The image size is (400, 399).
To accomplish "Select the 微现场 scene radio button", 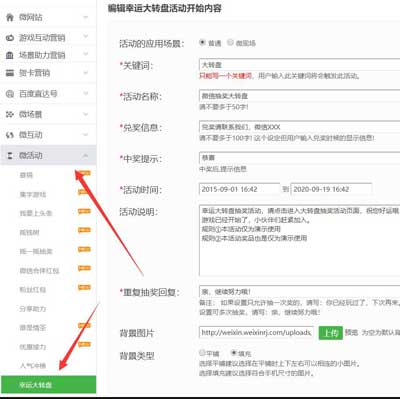I will pos(230,42).
